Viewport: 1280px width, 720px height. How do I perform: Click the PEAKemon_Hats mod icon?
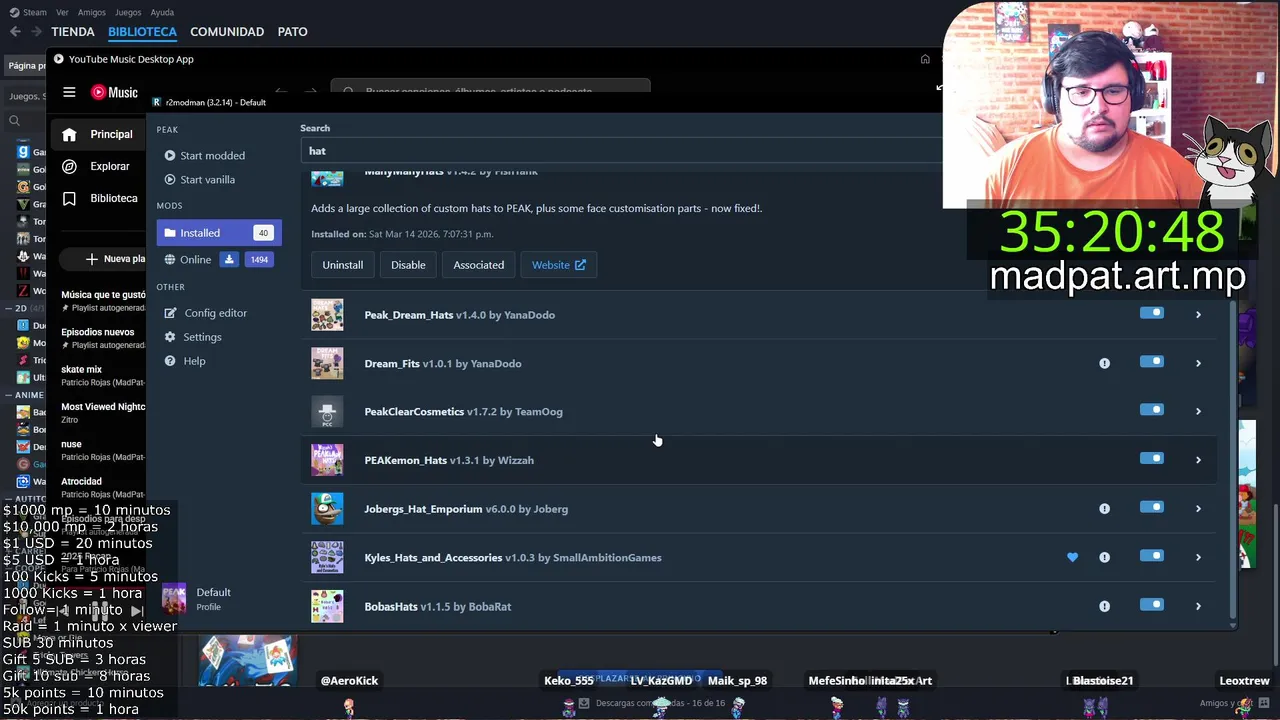pos(327,460)
